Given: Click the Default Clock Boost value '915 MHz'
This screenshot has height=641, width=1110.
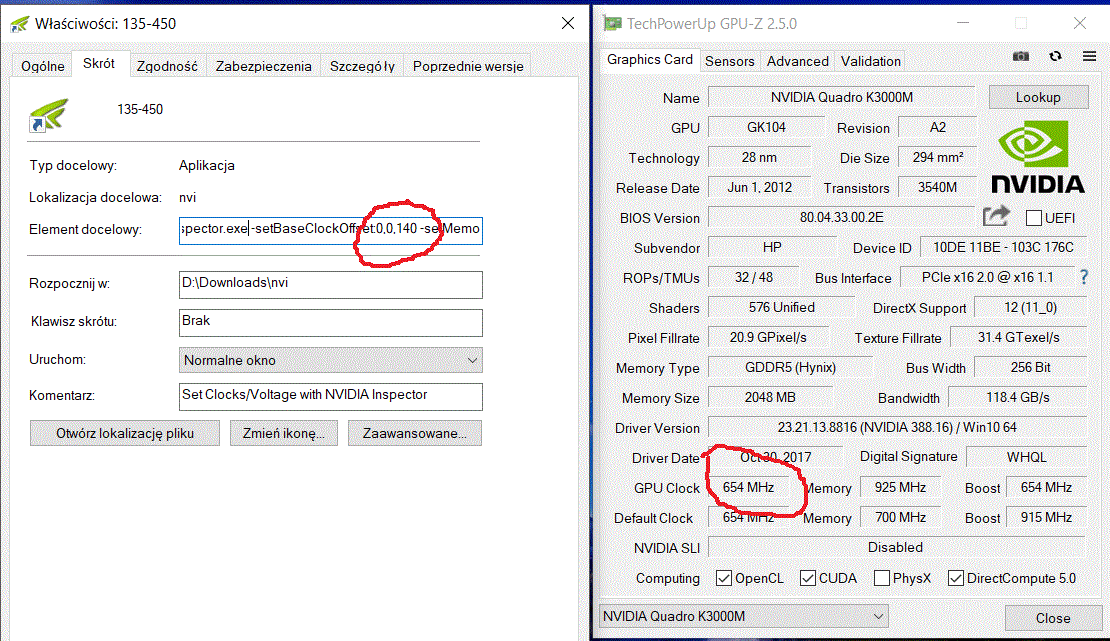Looking at the screenshot, I should click(x=1046, y=517).
